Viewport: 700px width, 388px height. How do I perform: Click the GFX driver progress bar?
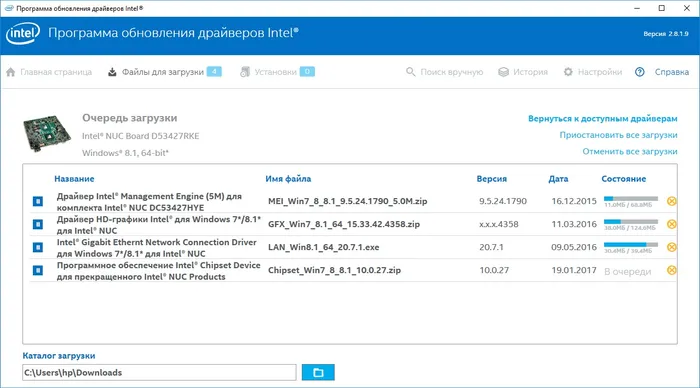(x=631, y=221)
